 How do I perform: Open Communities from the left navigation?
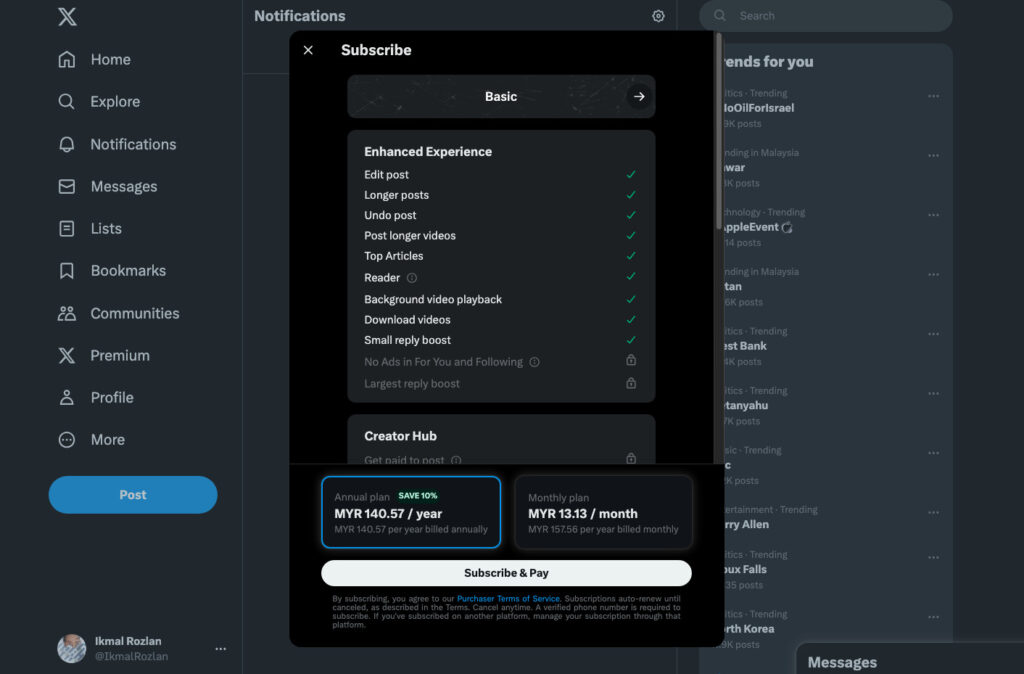(x=134, y=313)
